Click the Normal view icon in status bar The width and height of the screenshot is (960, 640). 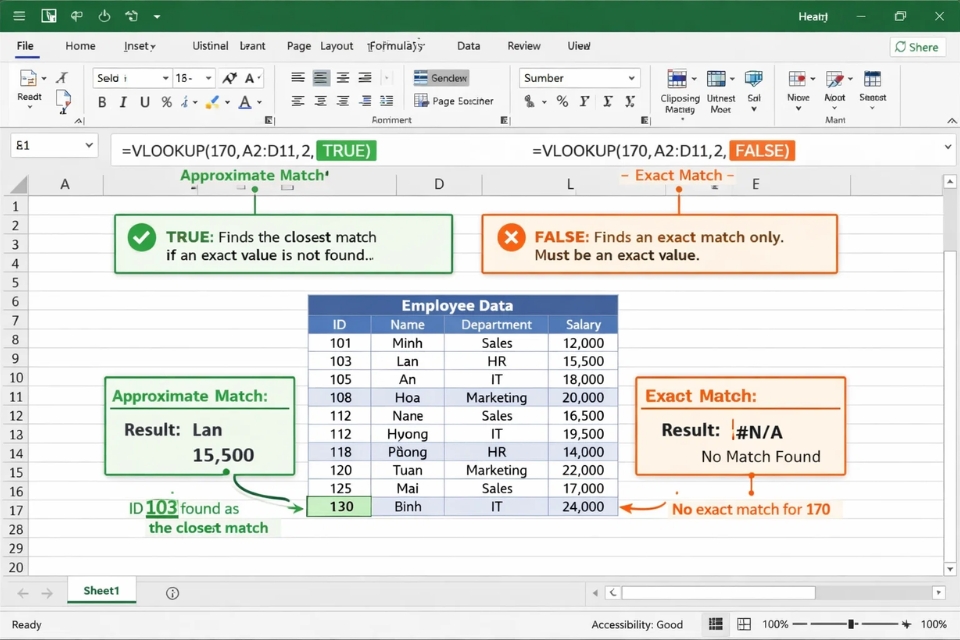[716, 624]
